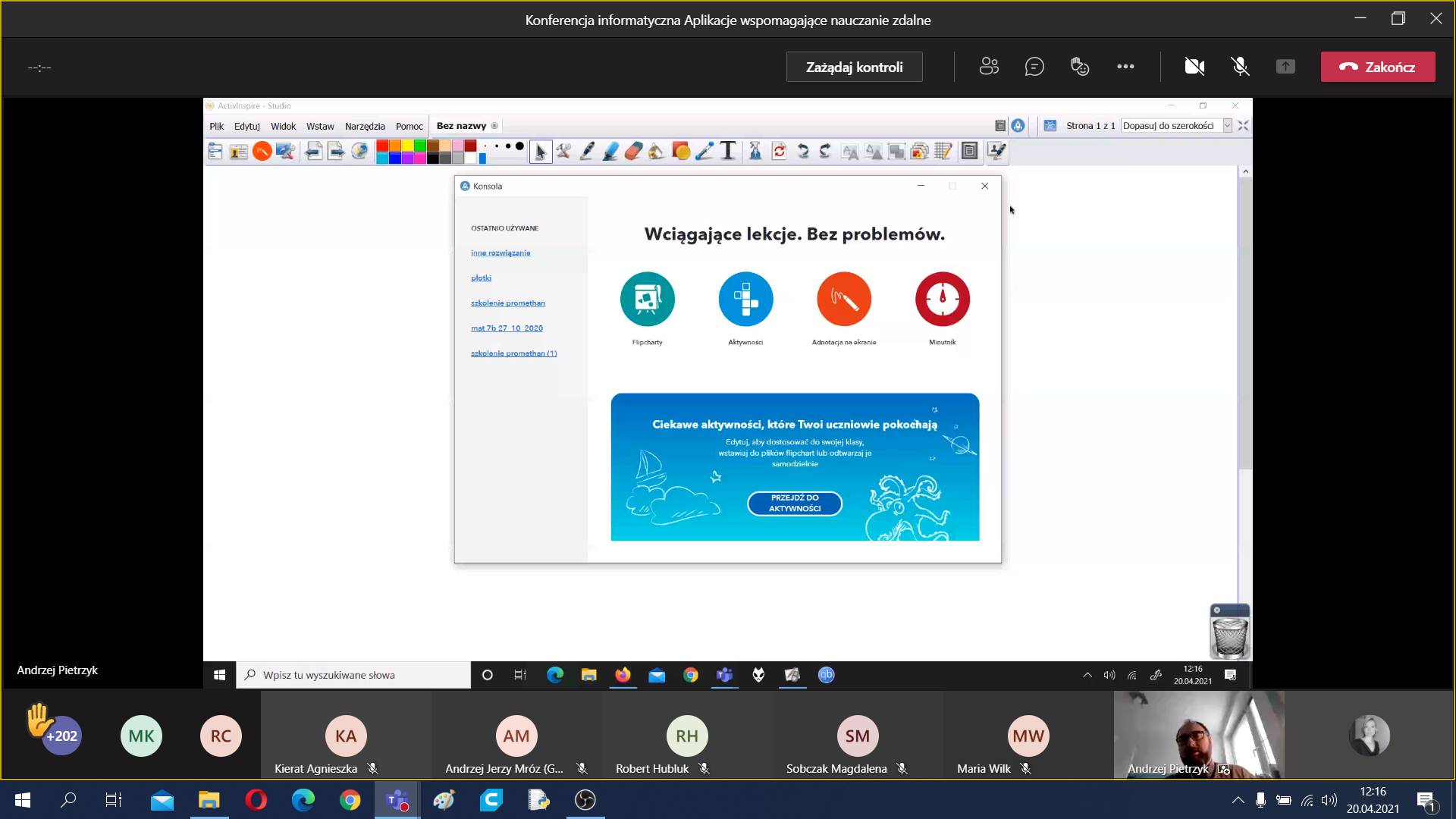1456x819 pixels.
Task: Open the Aktywności icon in Konsola
Action: (745, 299)
